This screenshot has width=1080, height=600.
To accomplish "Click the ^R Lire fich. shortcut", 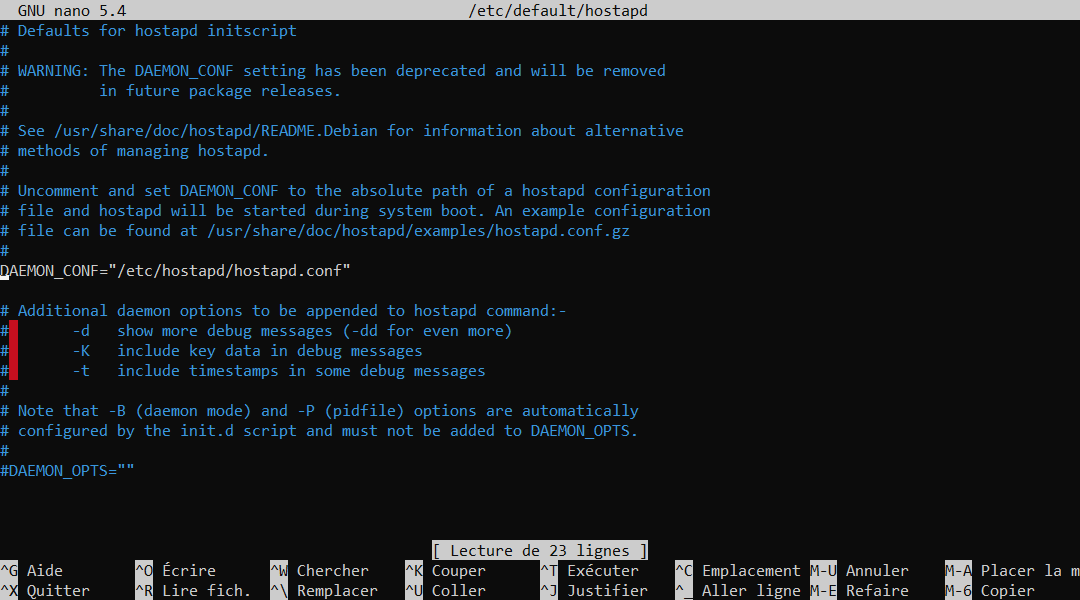I will coord(193,591).
